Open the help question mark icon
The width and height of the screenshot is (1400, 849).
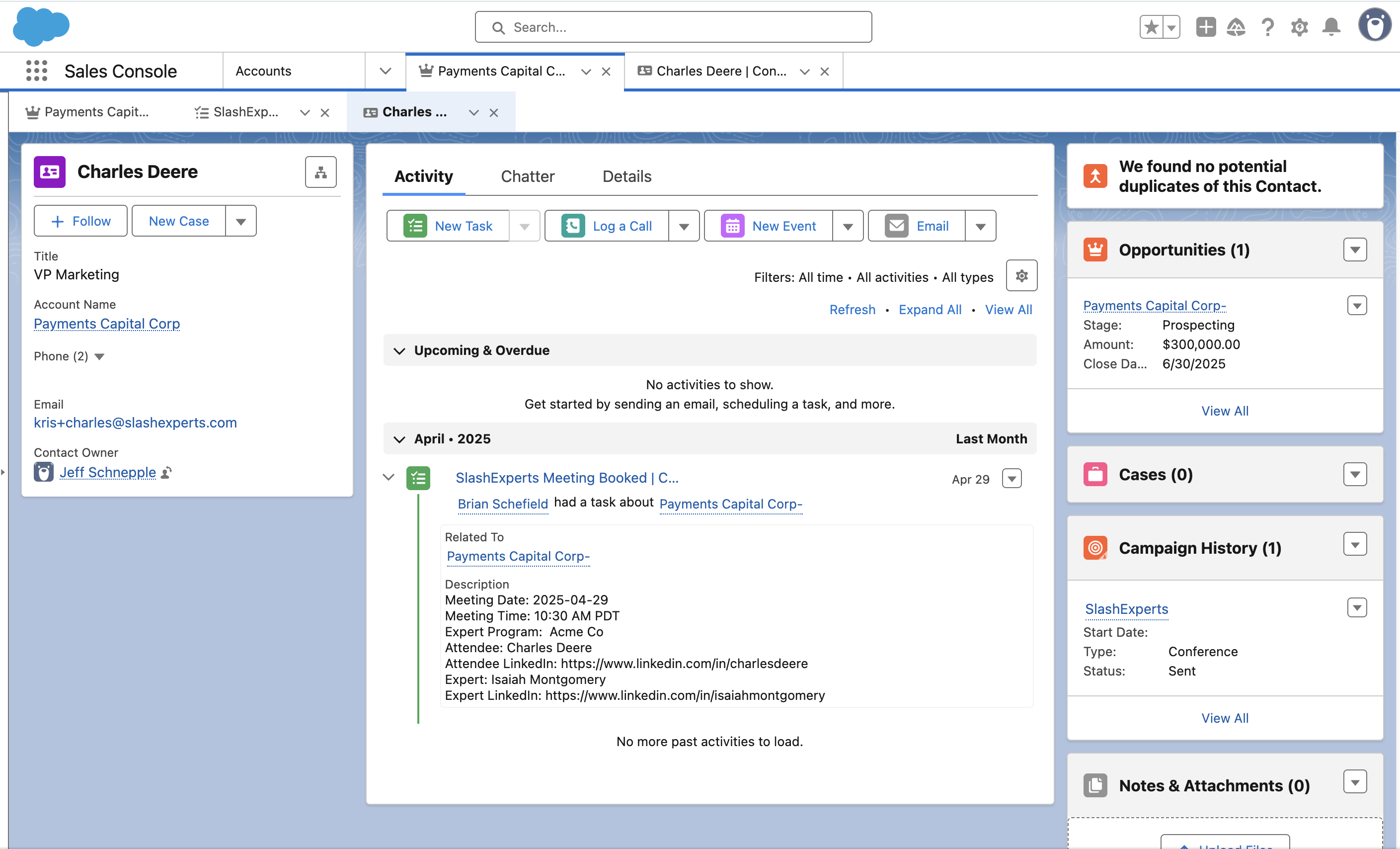(x=1267, y=27)
